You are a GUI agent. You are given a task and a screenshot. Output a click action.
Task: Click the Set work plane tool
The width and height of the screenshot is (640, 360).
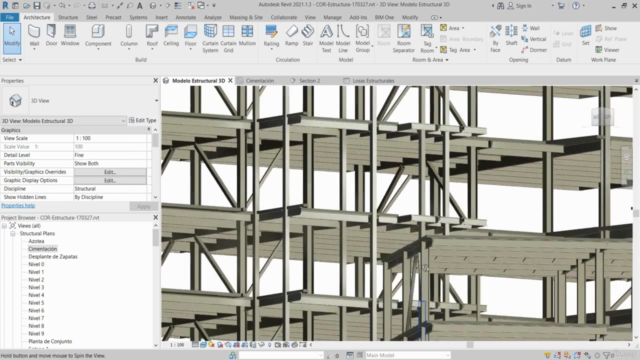(585, 36)
